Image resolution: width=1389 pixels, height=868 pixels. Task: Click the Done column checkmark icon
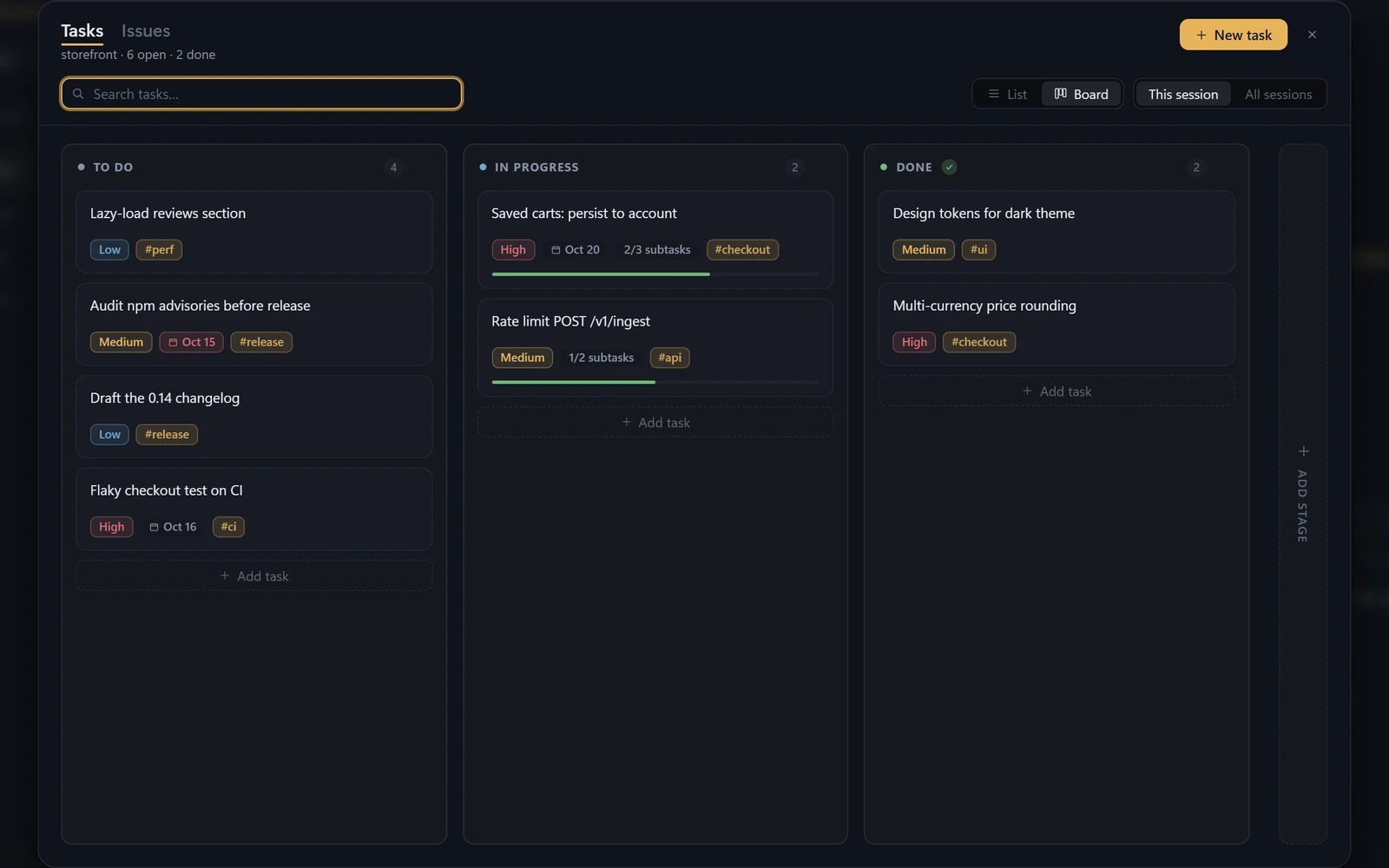[x=949, y=167]
